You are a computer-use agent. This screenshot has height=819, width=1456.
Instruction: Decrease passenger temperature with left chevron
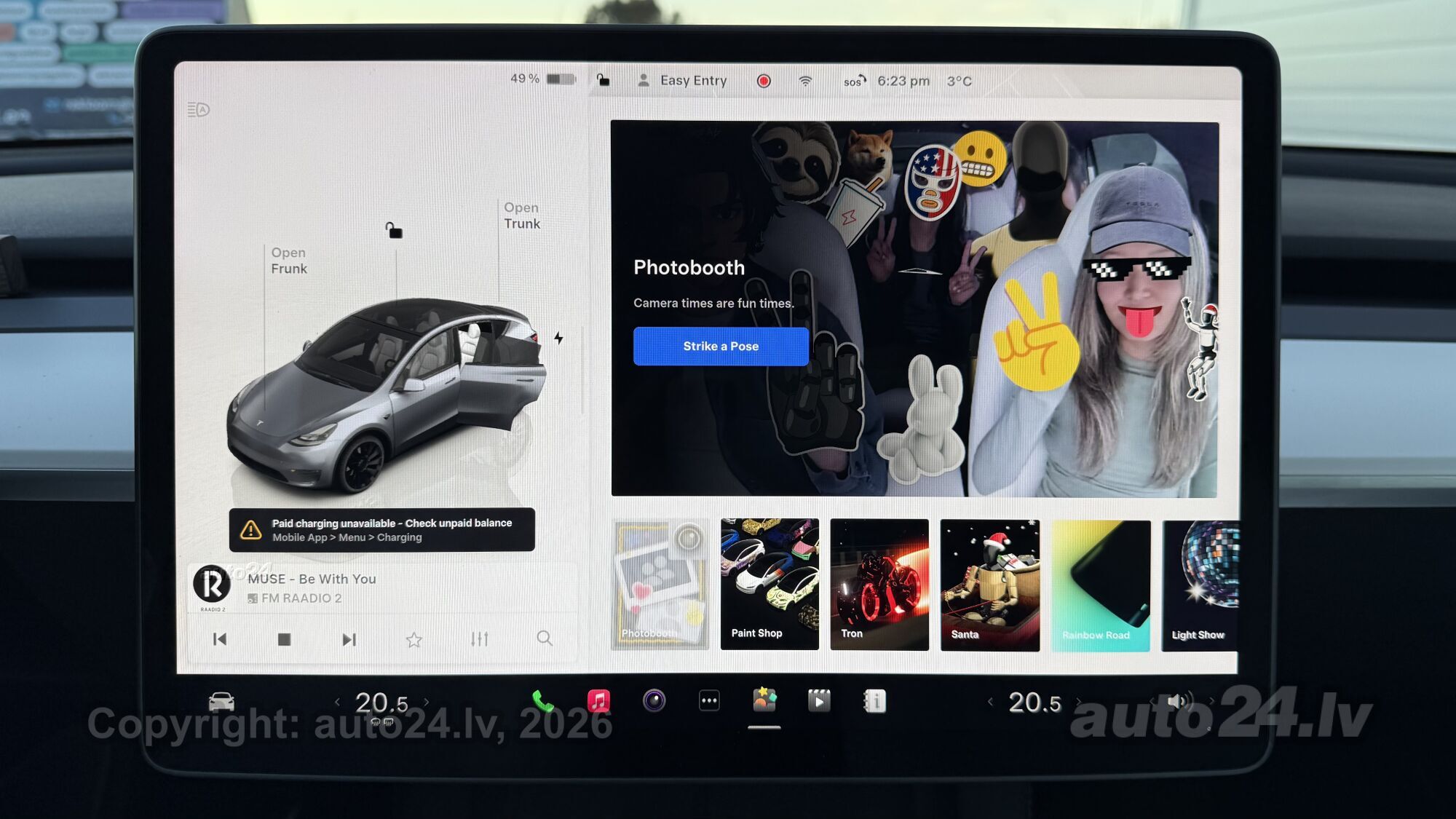[990, 702]
